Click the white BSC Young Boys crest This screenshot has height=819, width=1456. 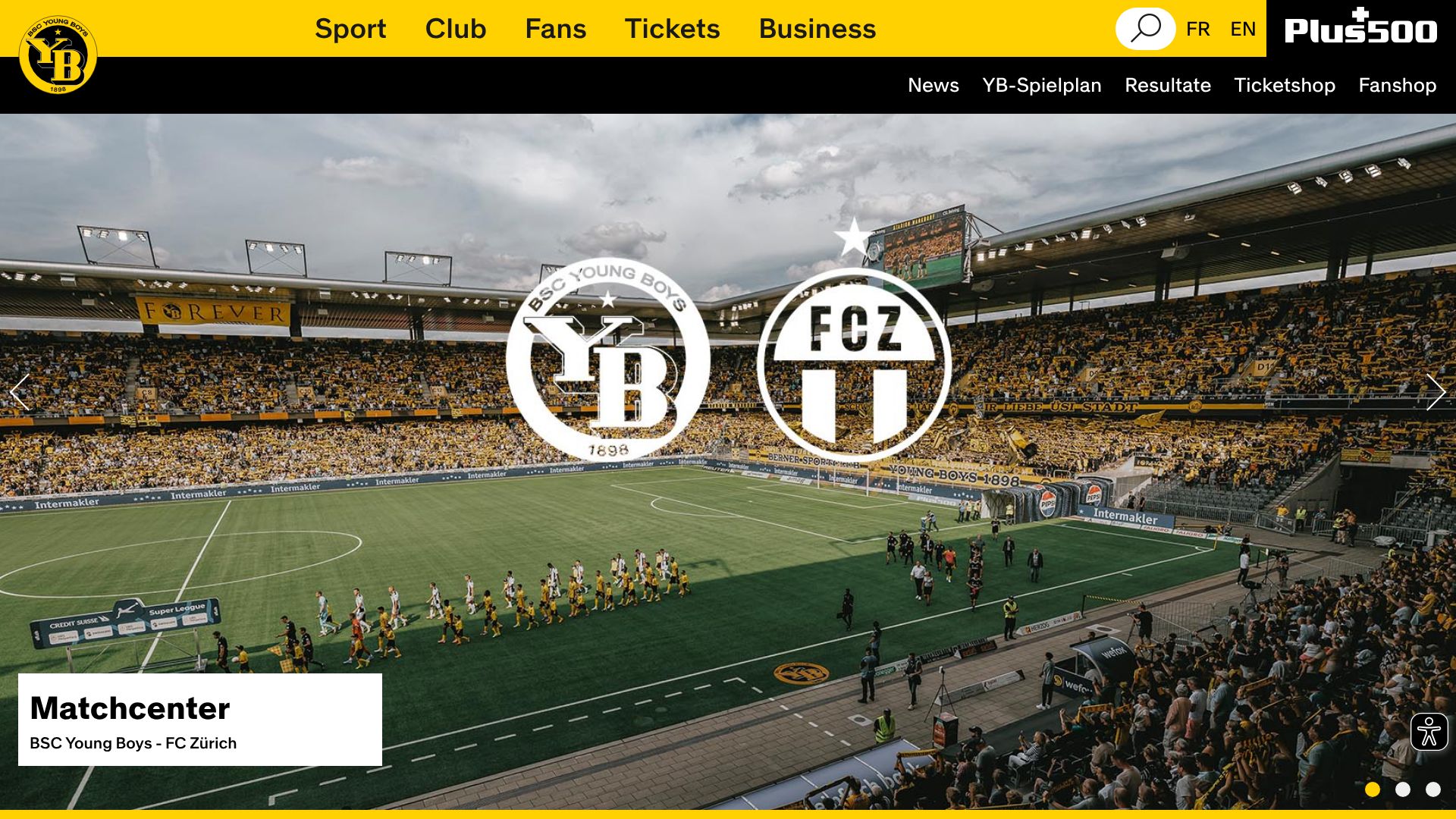pos(608,359)
